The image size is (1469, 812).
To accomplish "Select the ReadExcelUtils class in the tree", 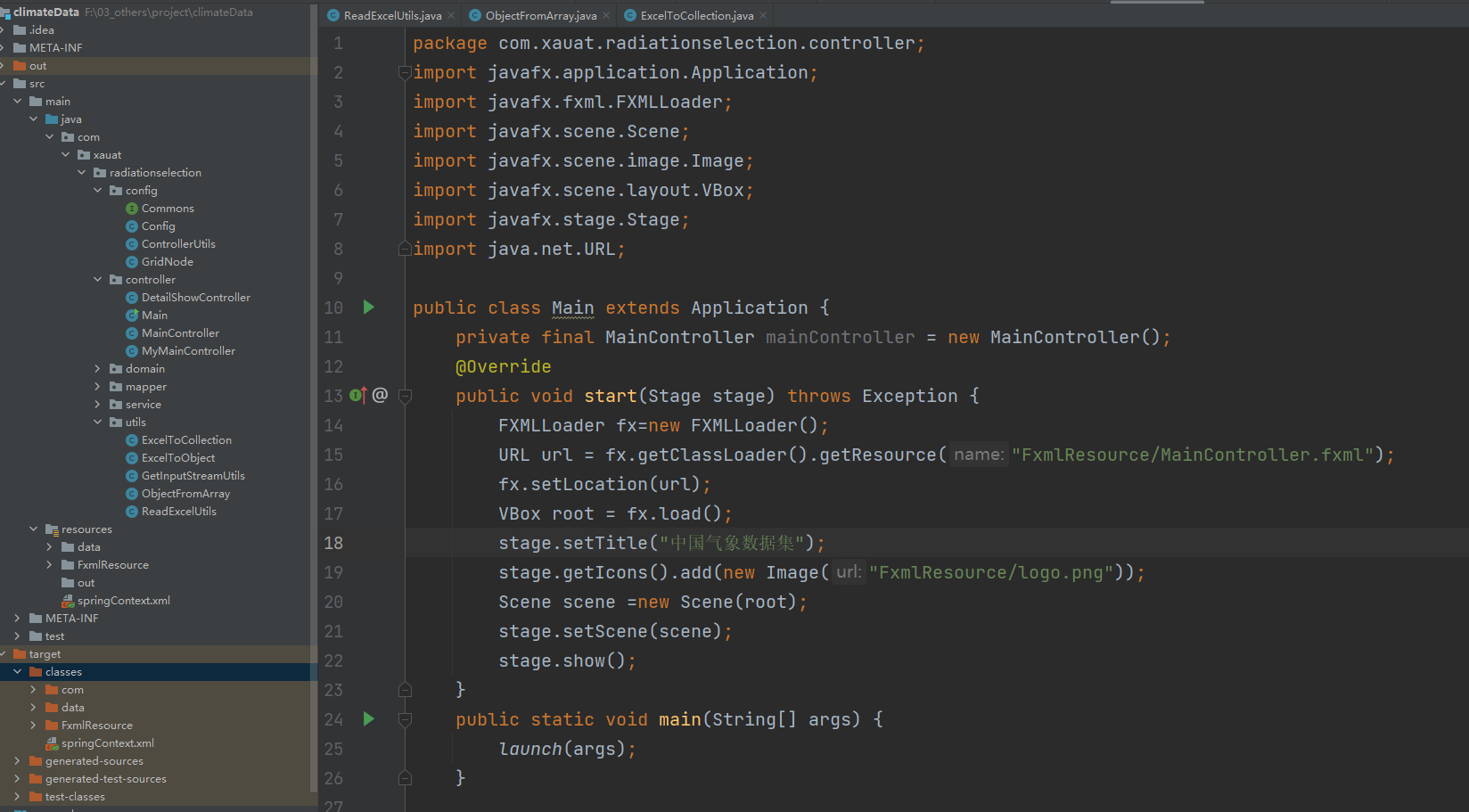I will (178, 512).
